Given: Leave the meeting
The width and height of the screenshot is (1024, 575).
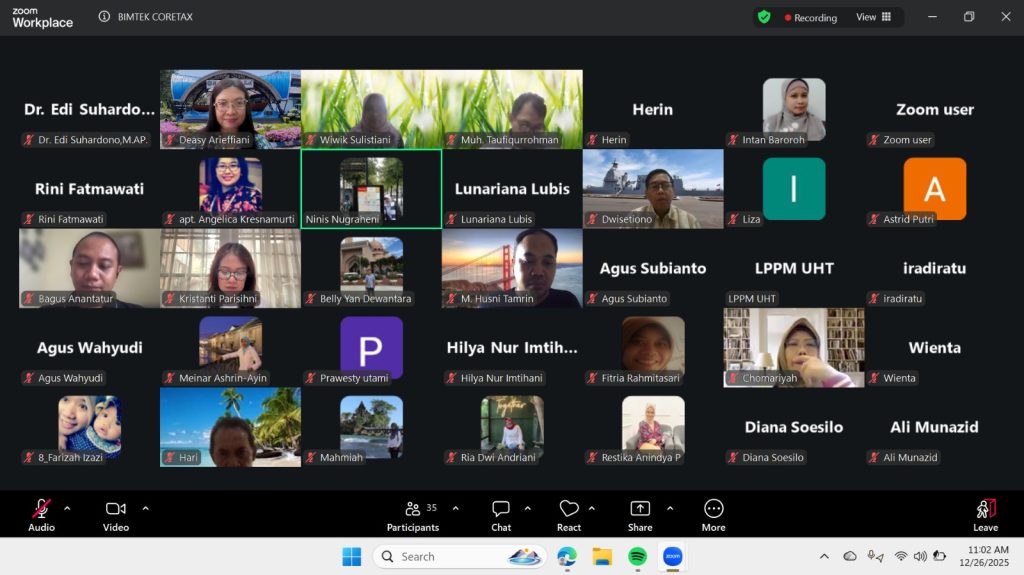Looking at the screenshot, I should (985, 515).
